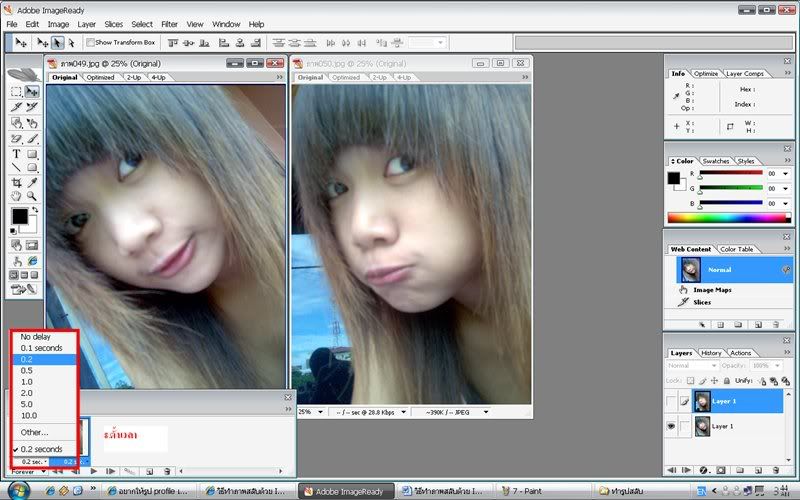Toggle Show Transform Box checkbox
This screenshot has height=500, width=800.
(x=90, y=42)
